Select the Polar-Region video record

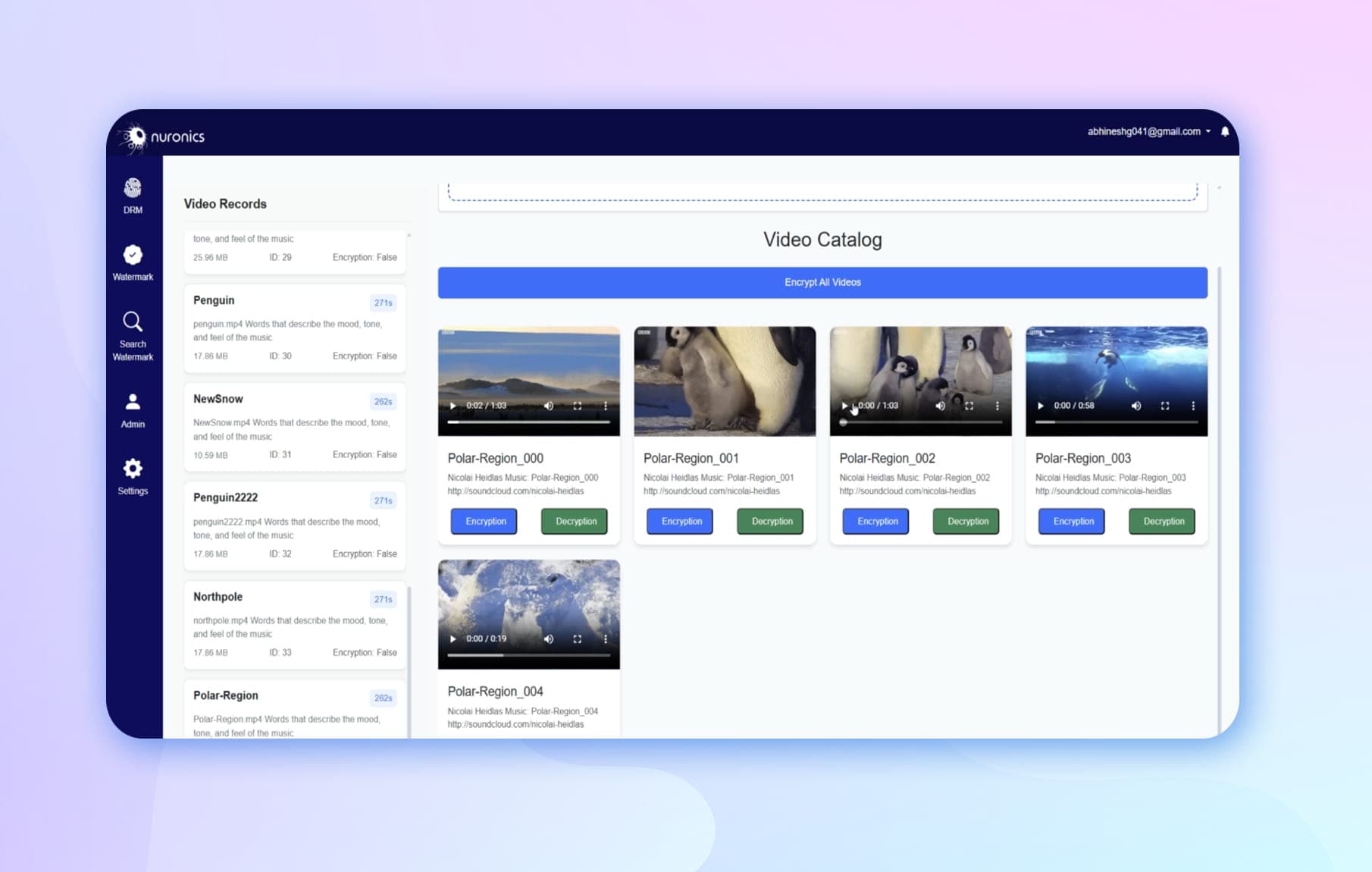click(295, 709)
